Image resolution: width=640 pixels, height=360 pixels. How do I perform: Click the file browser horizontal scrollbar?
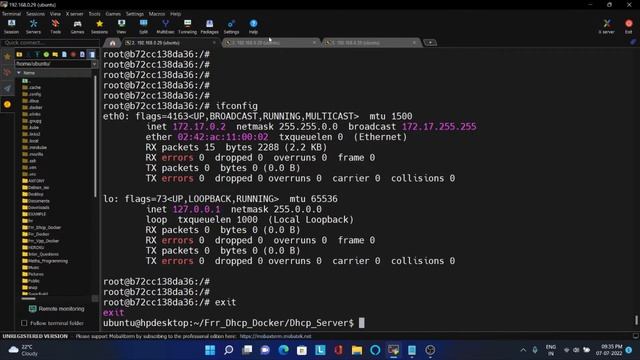tap(28, 298)
